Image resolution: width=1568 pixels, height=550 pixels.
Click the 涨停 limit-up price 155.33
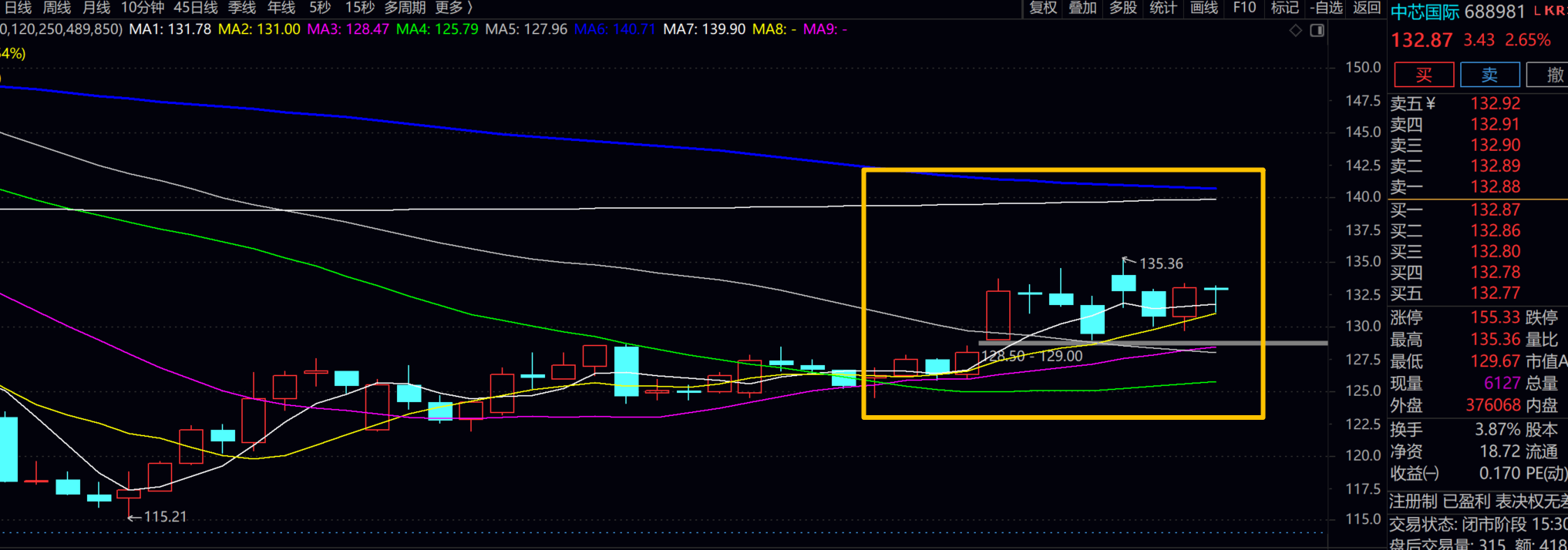tap(1495, 317)
